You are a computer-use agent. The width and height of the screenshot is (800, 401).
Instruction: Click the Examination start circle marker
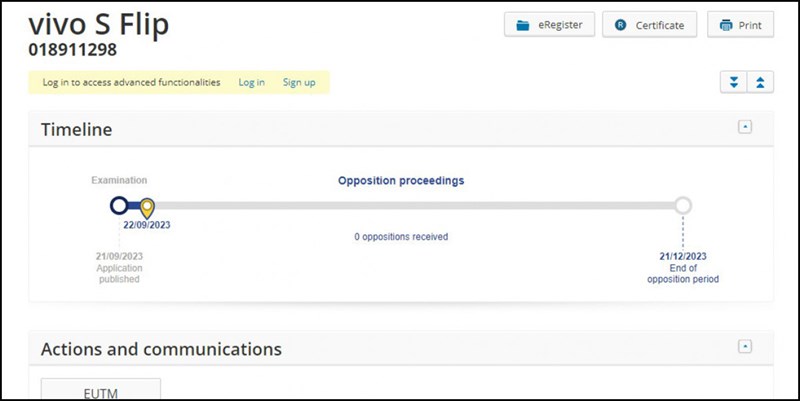(x=119, y=206)
